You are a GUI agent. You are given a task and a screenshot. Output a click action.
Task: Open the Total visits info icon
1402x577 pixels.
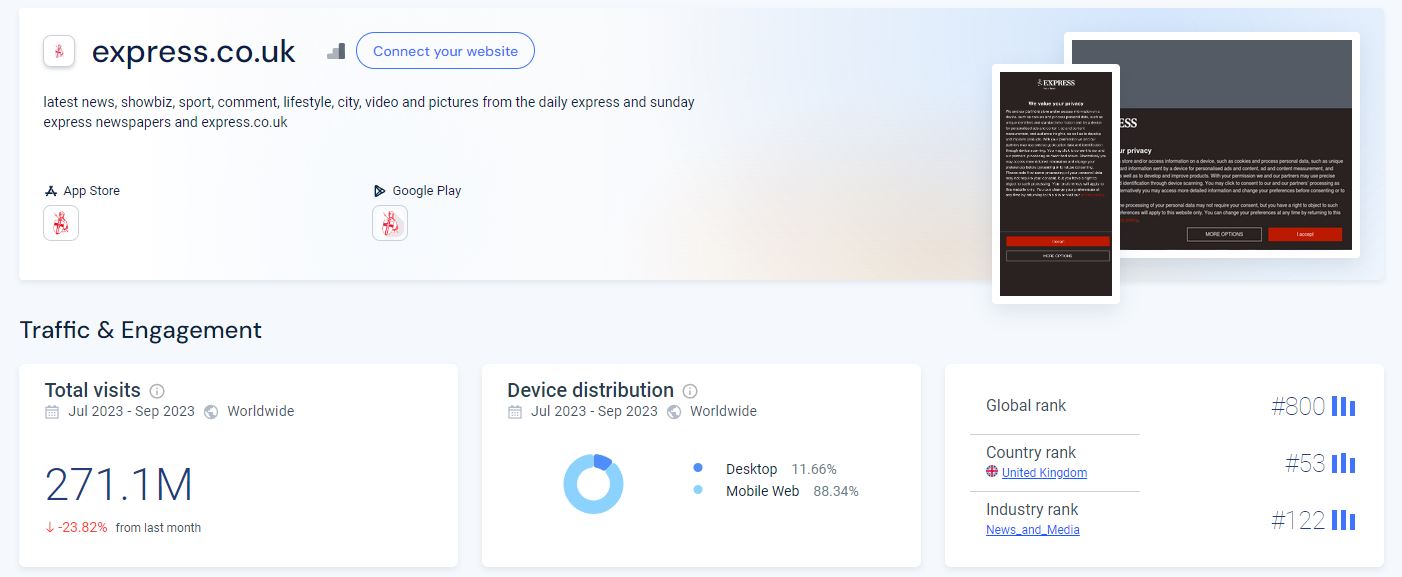[157, 391]
